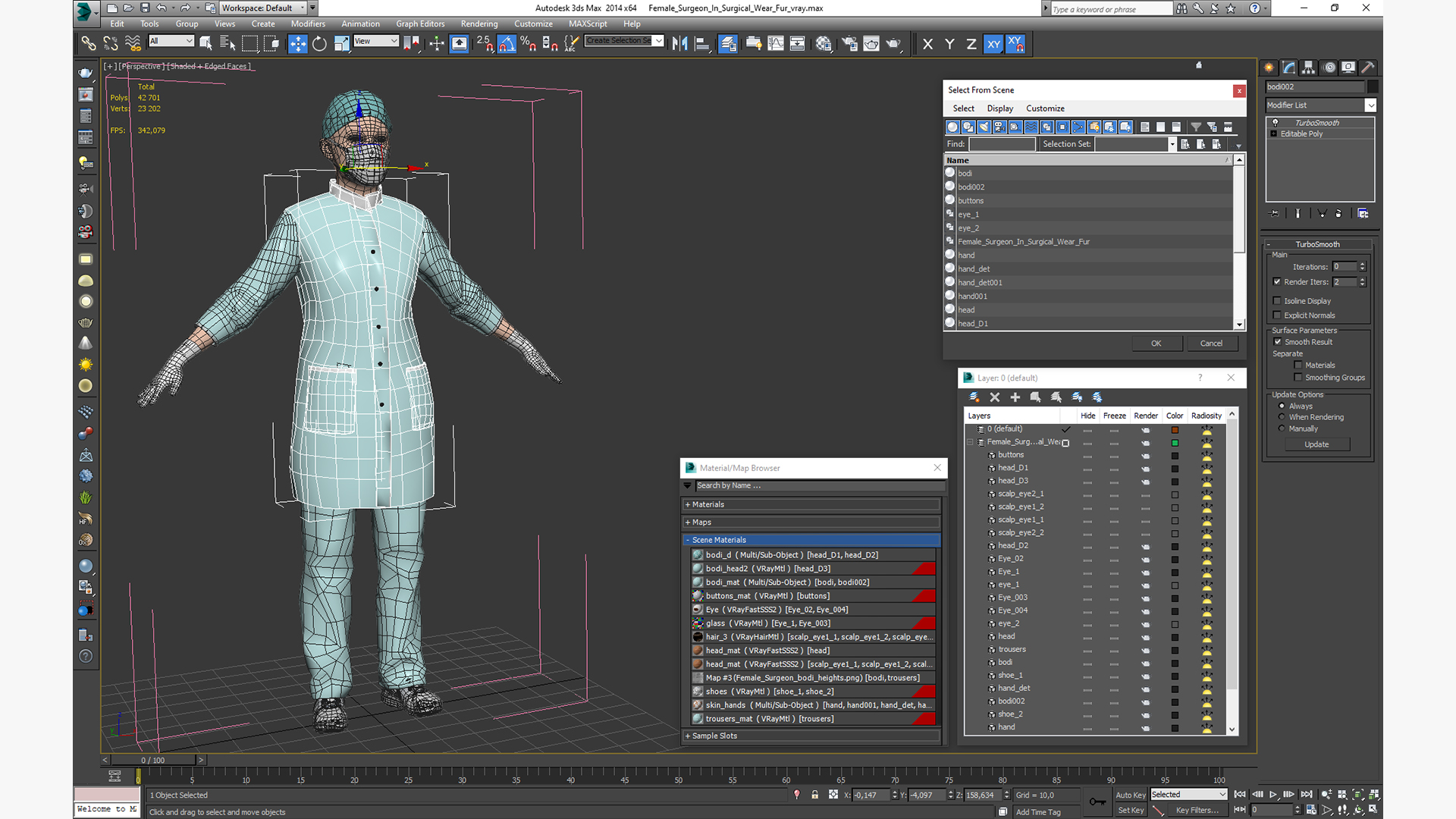Open the Reference Coordinate System View dropdown
The width and height of the screenshot is (1456, 819).
(375, 41)
